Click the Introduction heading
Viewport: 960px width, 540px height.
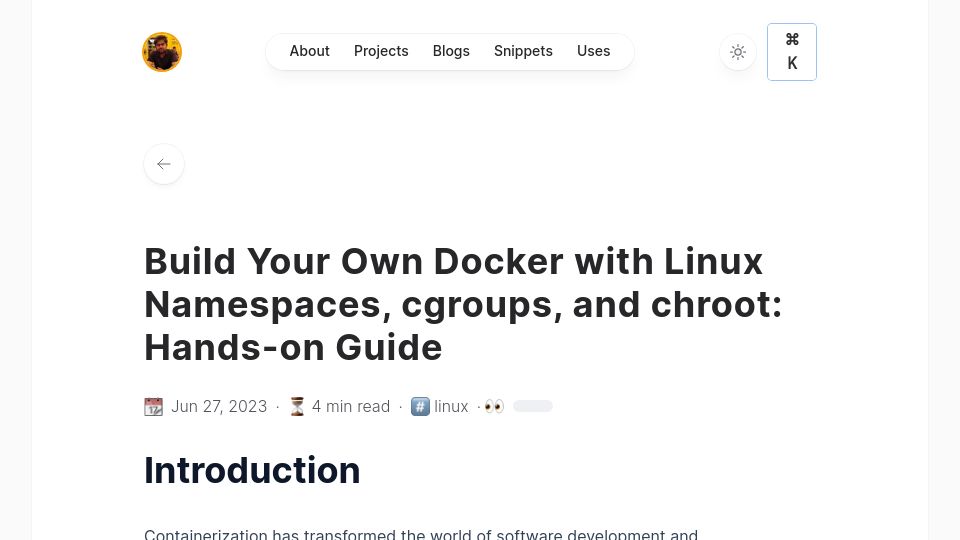coord(252,470)
